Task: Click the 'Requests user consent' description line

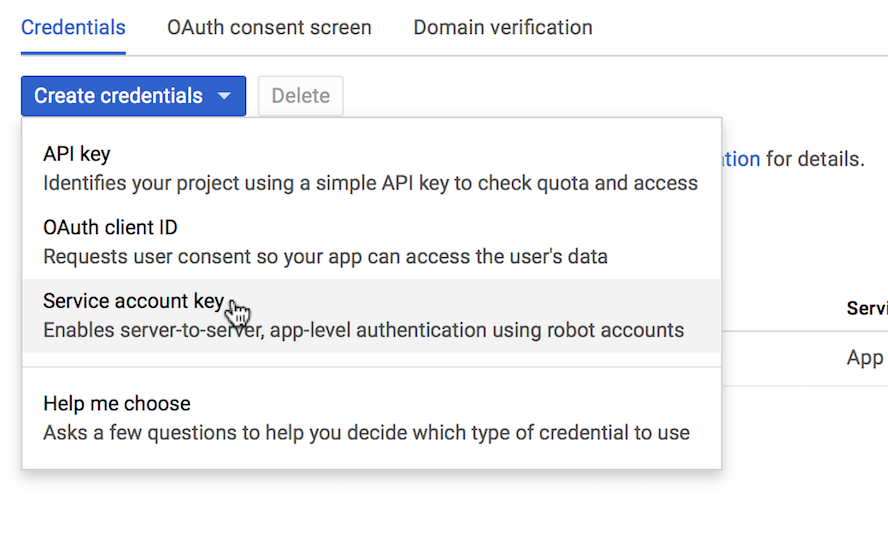Action: tap(325, 256)
